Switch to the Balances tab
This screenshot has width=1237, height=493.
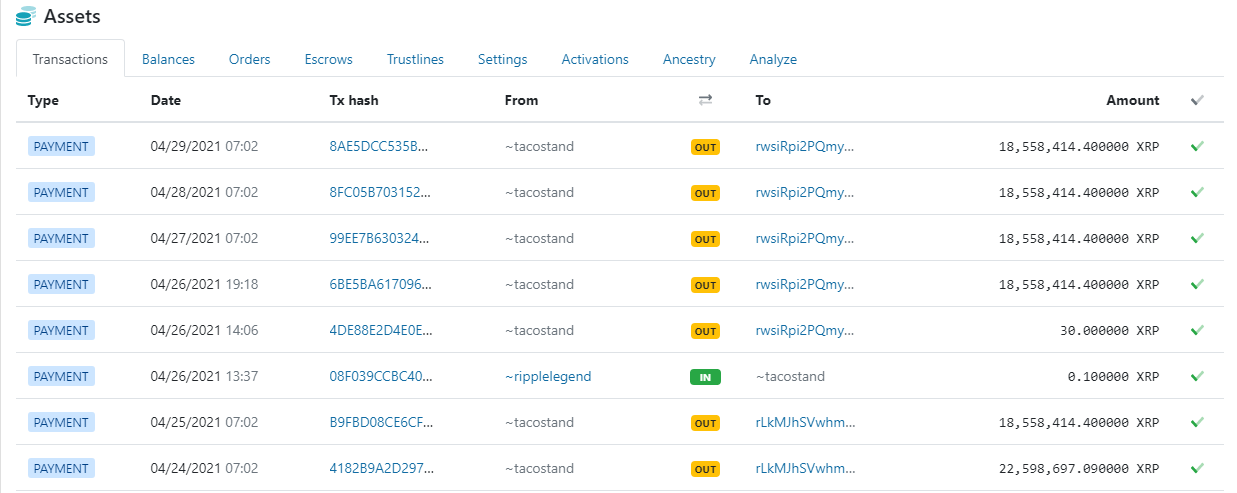[168, 59]
